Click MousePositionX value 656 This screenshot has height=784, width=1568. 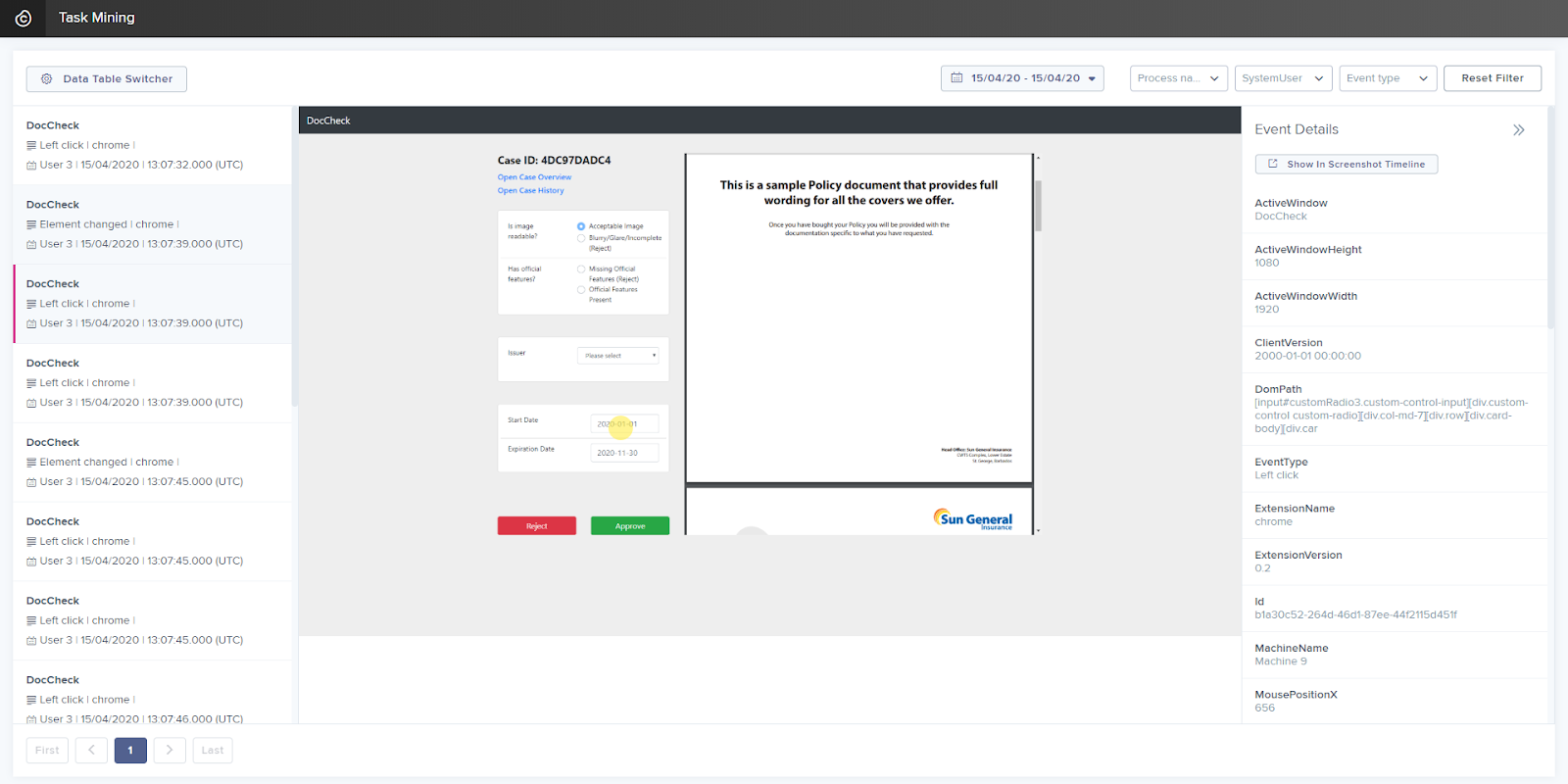coord(1264,708)
